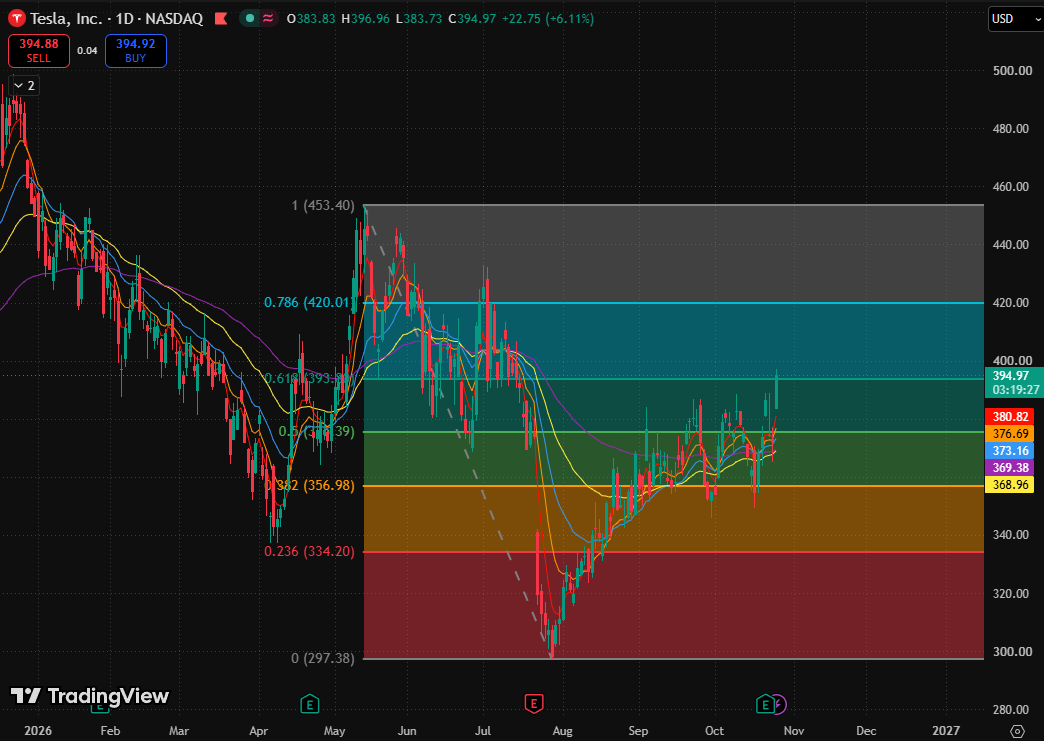Open the red earnings marker near Aug

(533, 703)
